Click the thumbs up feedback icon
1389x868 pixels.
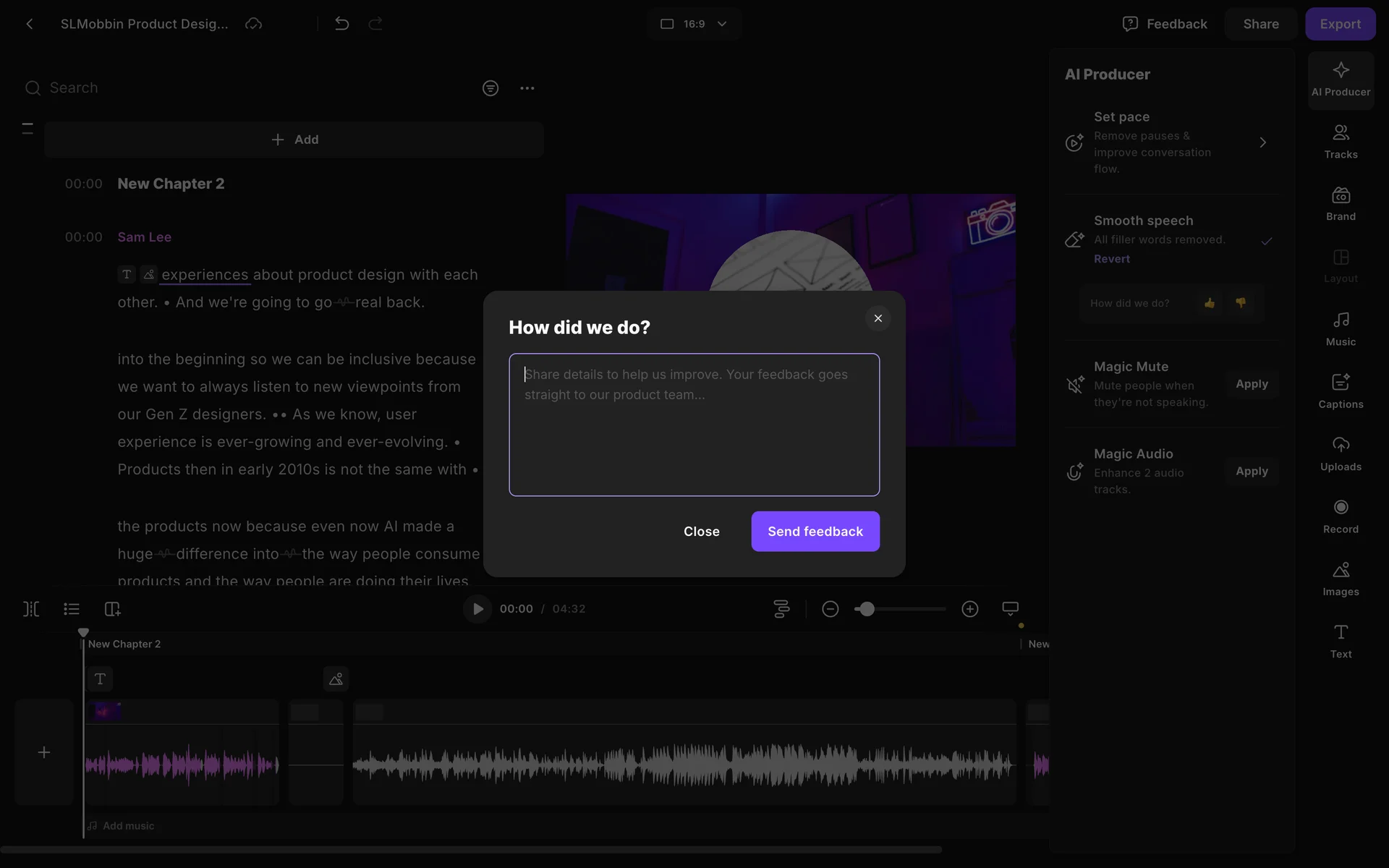pyautogui.click(x=1210, y=303)
